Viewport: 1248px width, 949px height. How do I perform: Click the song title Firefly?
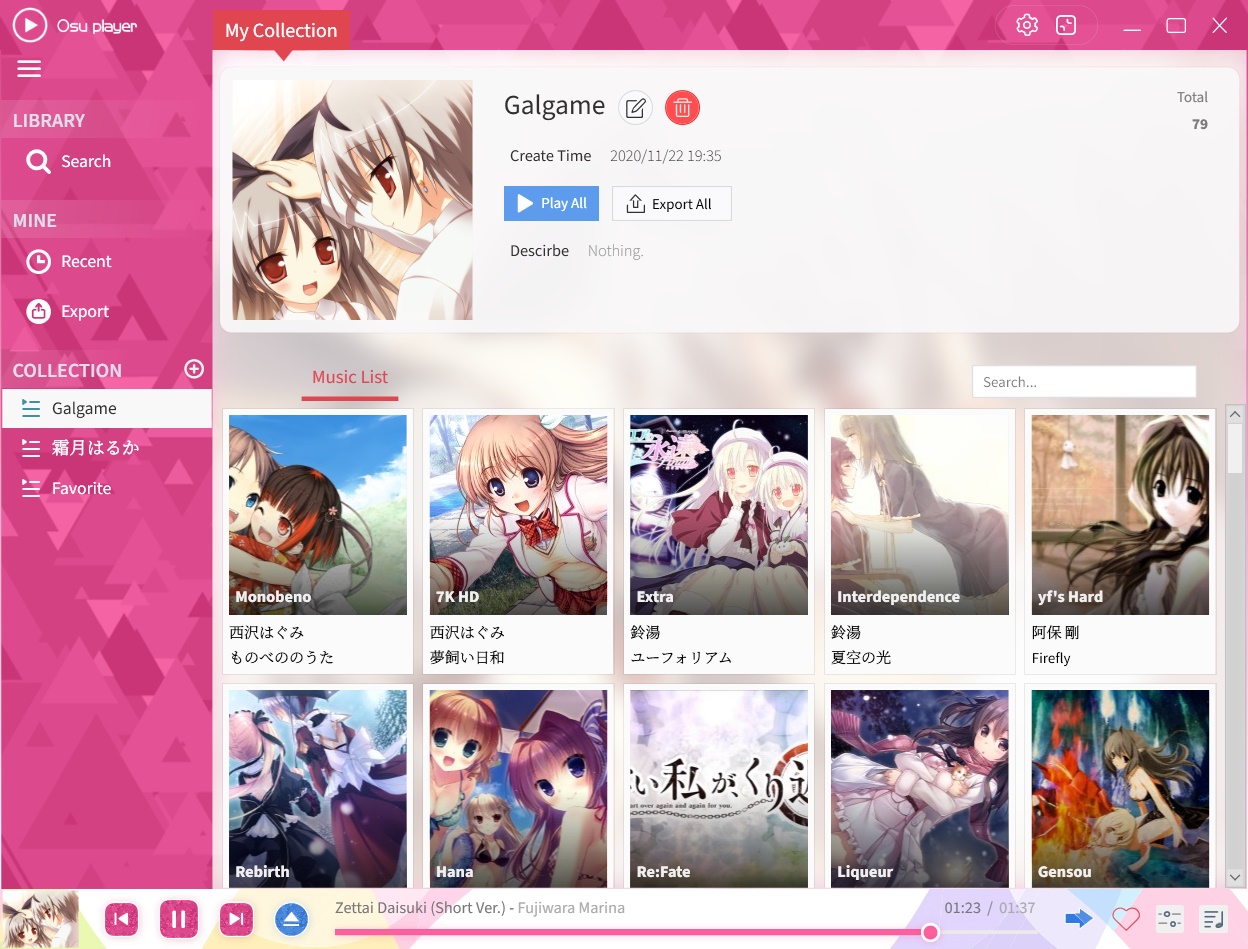click(1051, 658)
